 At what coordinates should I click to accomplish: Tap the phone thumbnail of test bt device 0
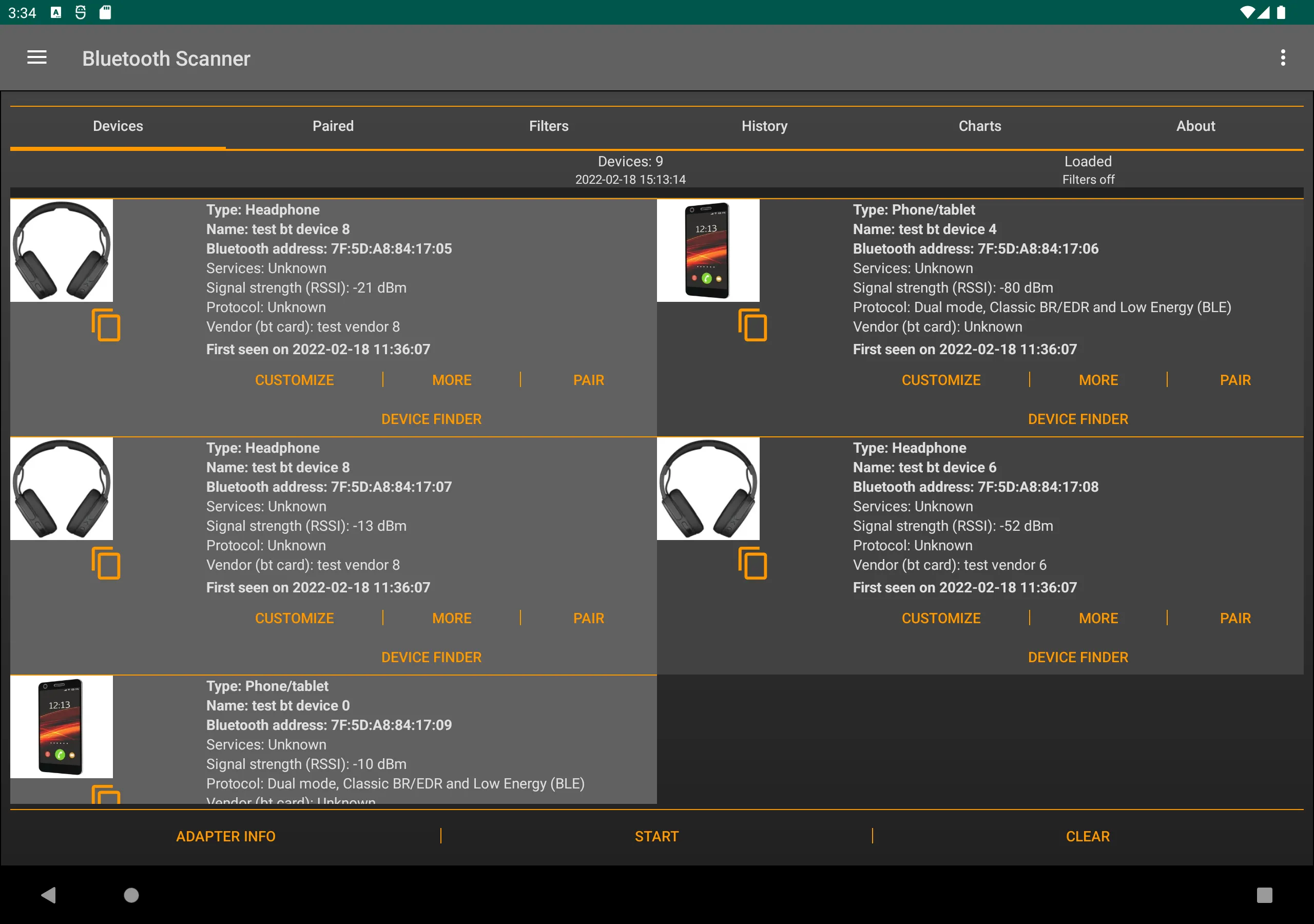point(62,727)
